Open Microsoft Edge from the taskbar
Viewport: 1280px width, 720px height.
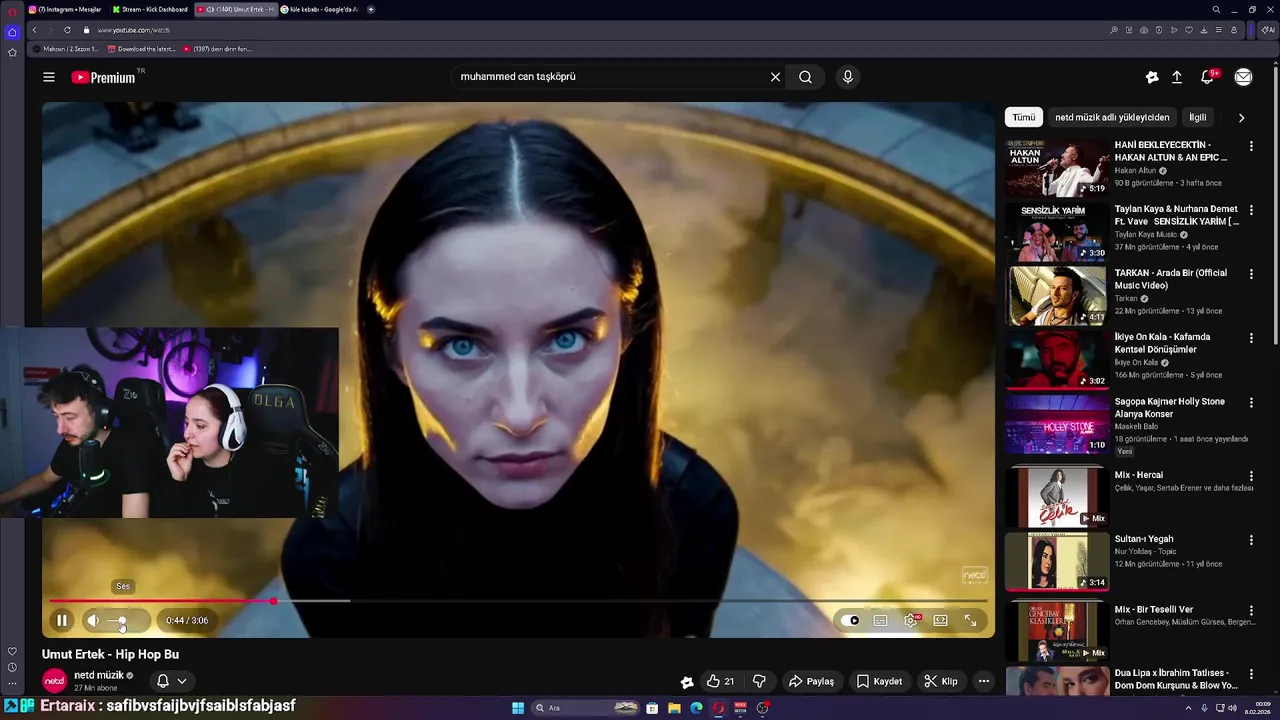pyautogui.click(x=696, y=708)
